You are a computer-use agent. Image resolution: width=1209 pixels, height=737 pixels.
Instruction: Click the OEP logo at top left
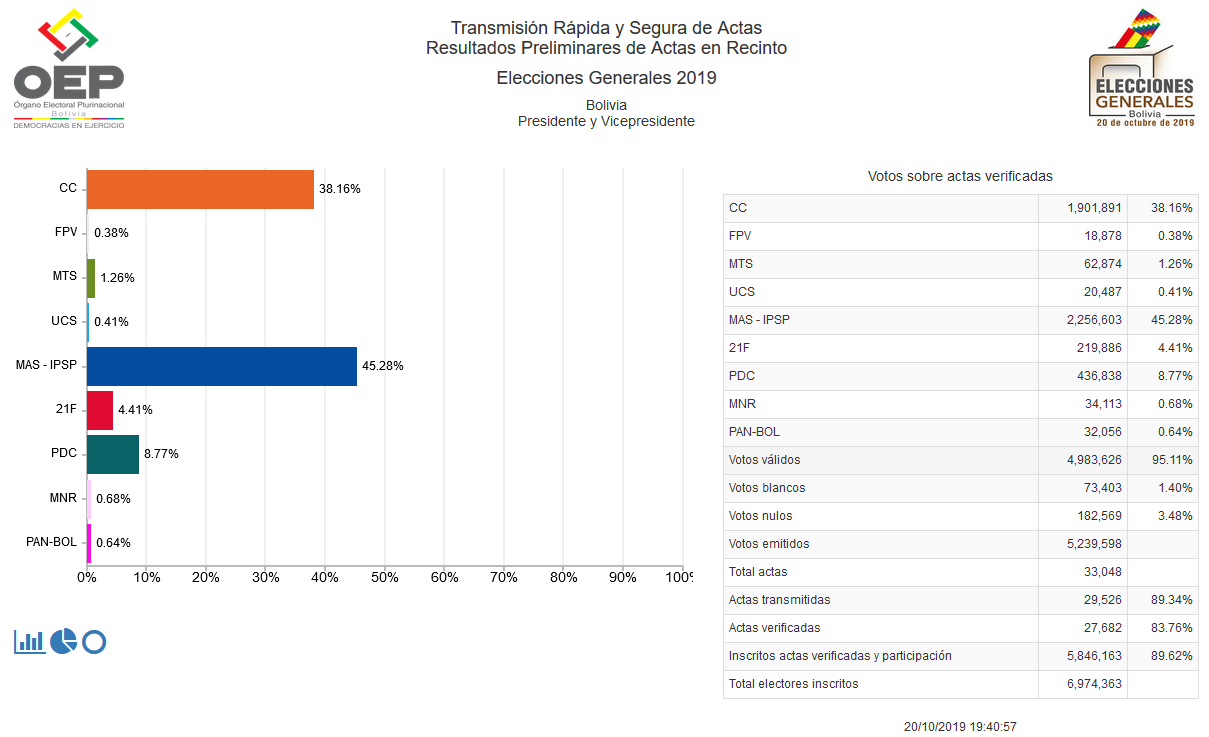coord(69,70)
